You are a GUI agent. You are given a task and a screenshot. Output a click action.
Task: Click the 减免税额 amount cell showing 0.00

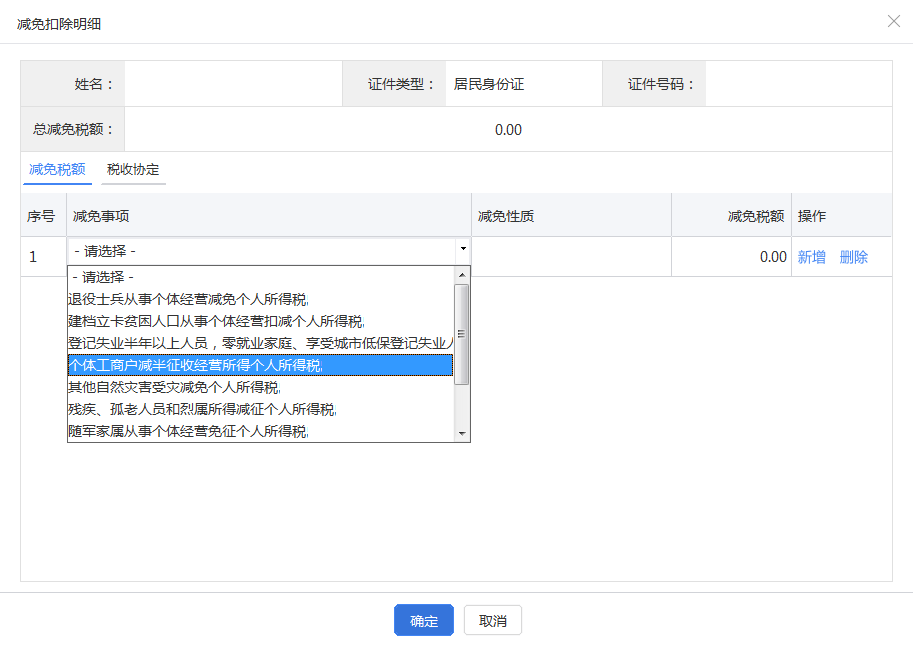point(731,257)
